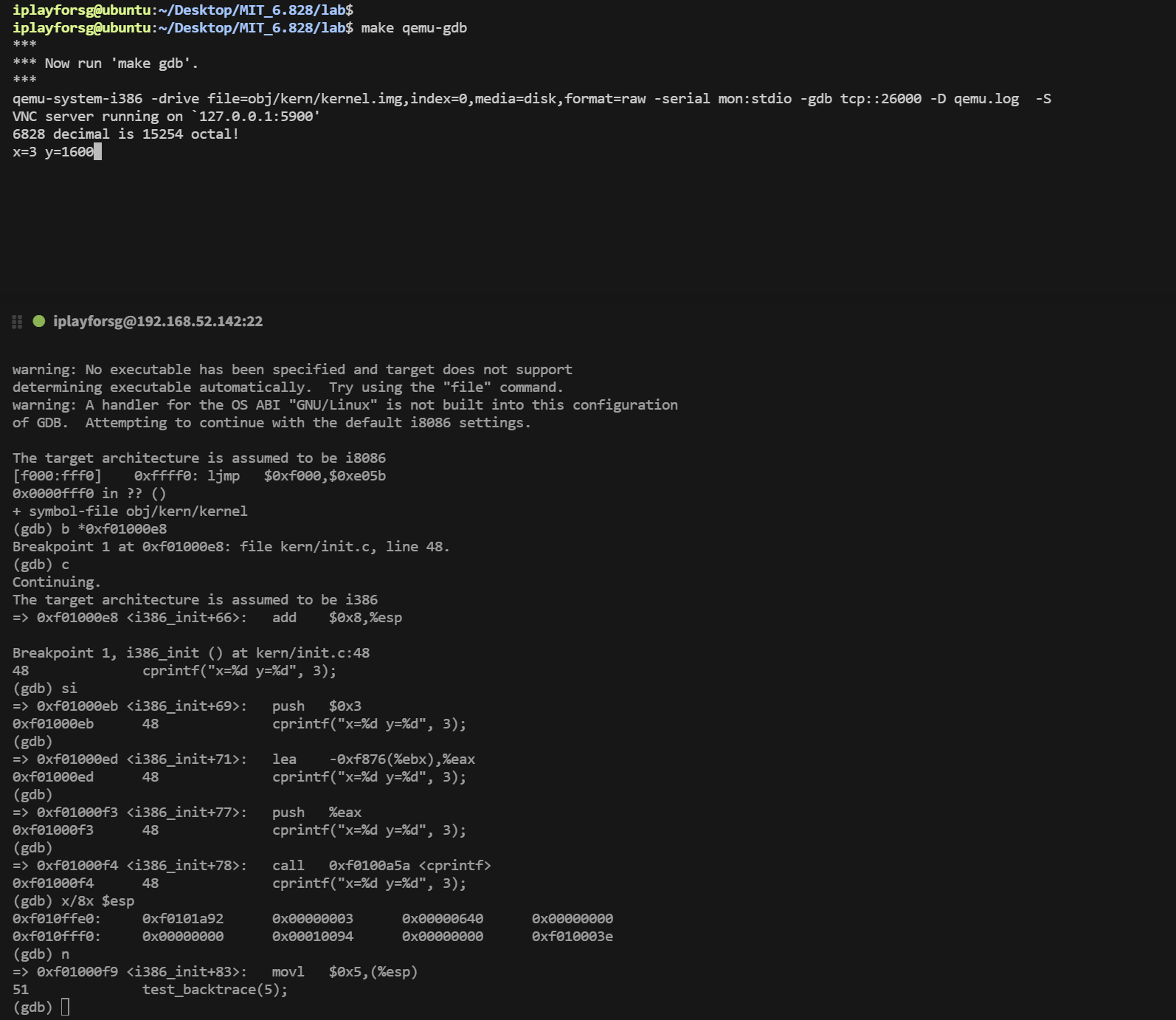The image size is (1176, 1020).
Task: Click the qemu-system-i386 command line
Action: click(531, 99)
